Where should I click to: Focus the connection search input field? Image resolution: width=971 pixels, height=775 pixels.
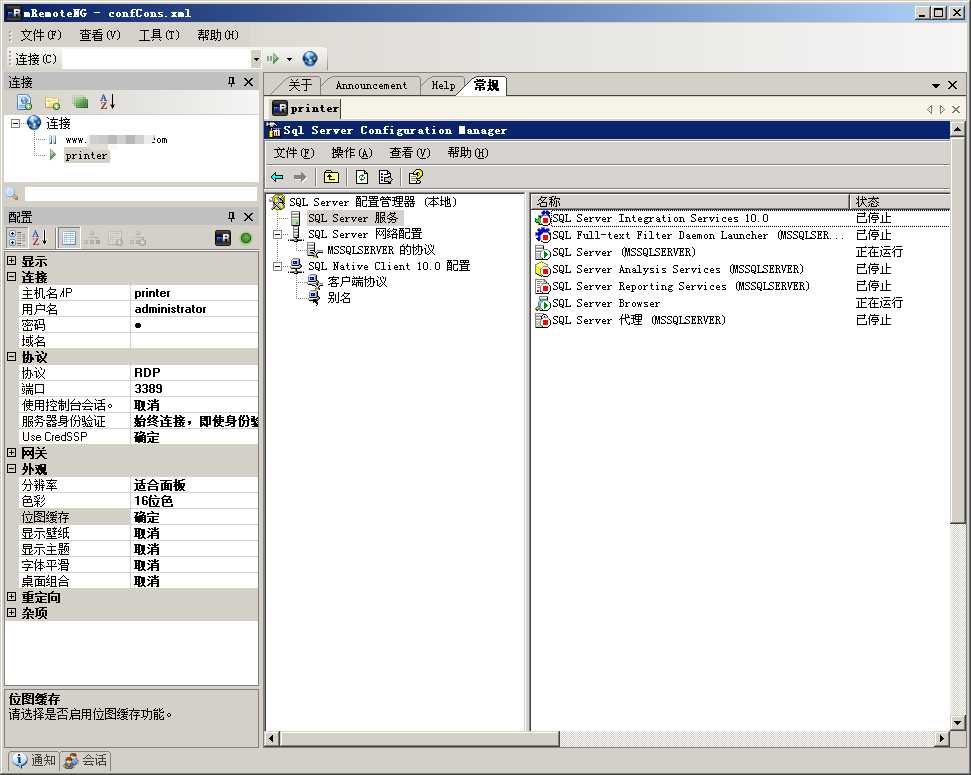click(x=140, y=193)
